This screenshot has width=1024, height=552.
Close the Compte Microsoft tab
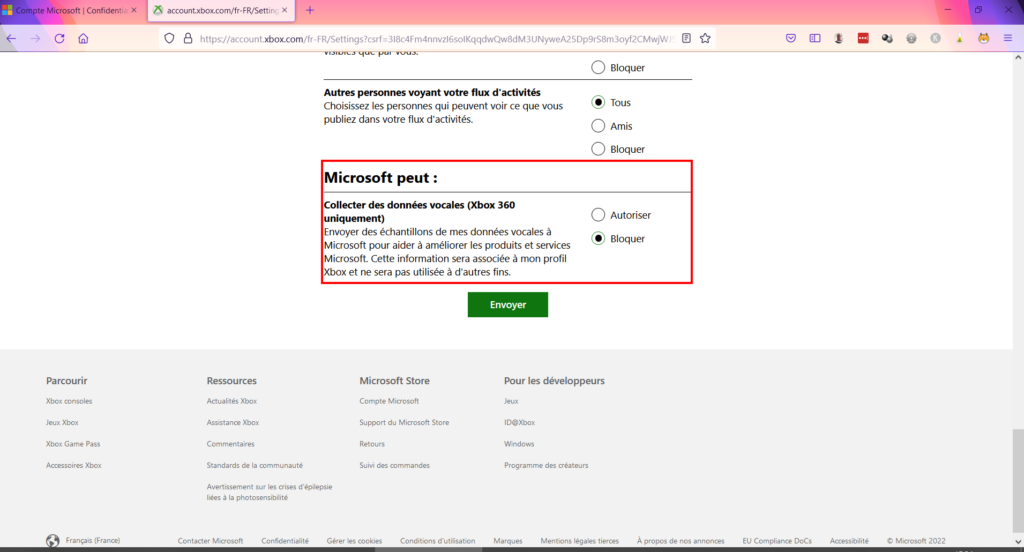point(134,10)
